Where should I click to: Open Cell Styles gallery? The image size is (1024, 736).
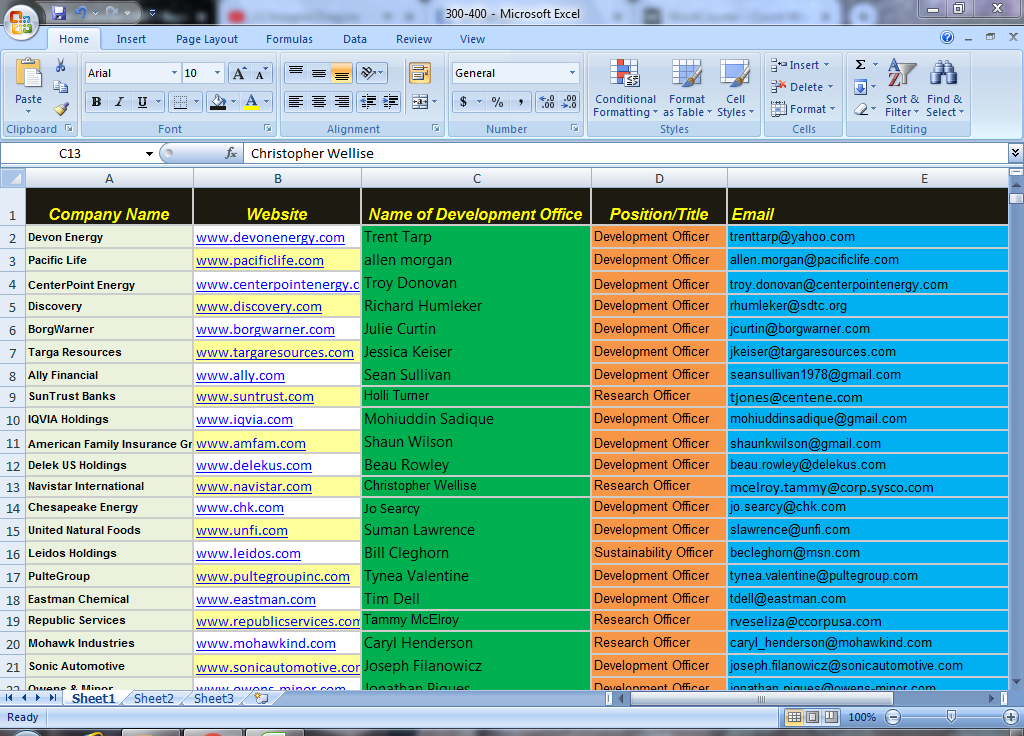tap(735, 88)
